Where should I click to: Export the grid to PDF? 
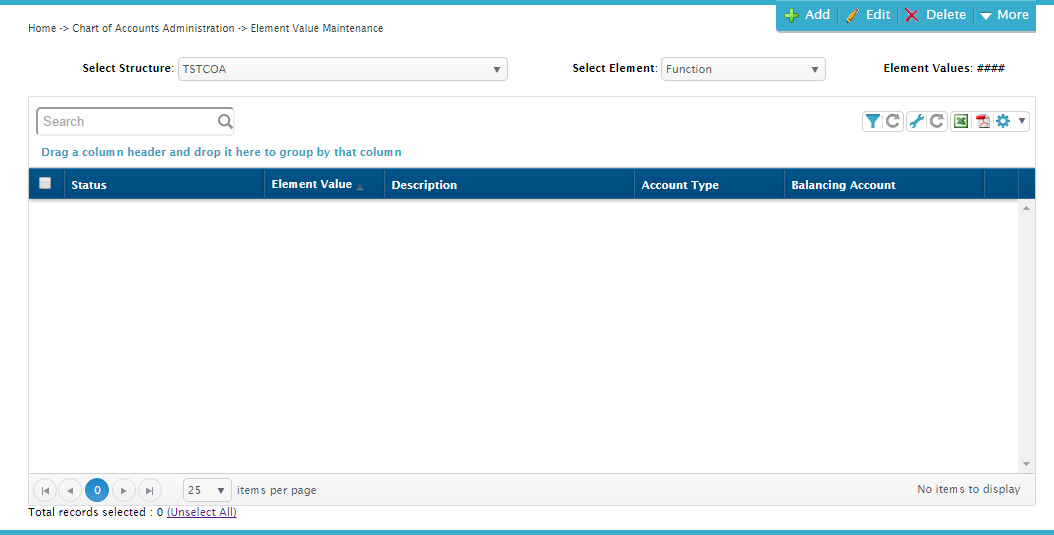(983, 121)
